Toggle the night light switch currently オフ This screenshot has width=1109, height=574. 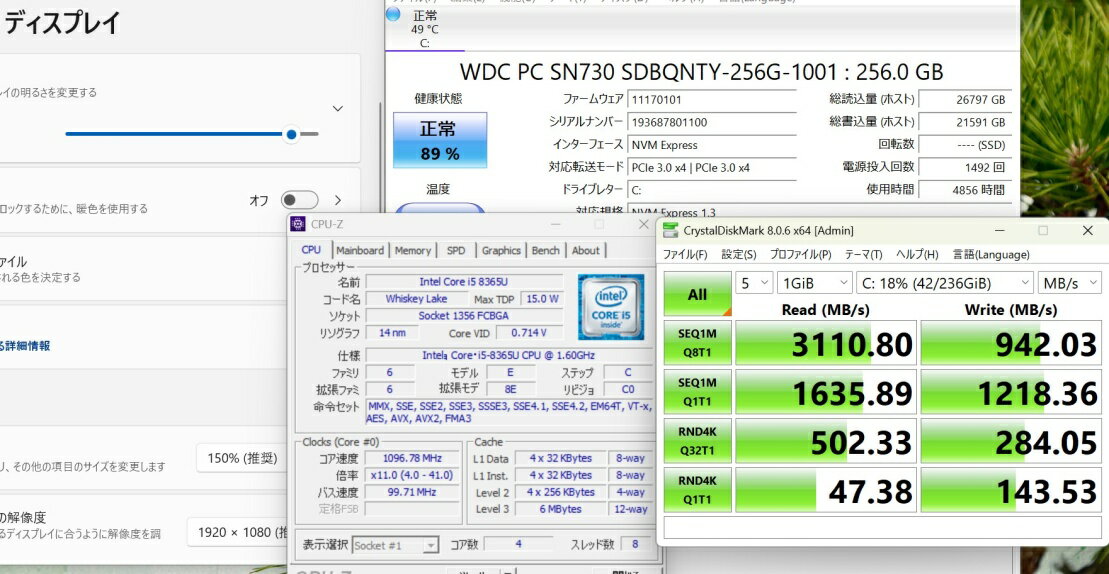(x=299, y=200)
